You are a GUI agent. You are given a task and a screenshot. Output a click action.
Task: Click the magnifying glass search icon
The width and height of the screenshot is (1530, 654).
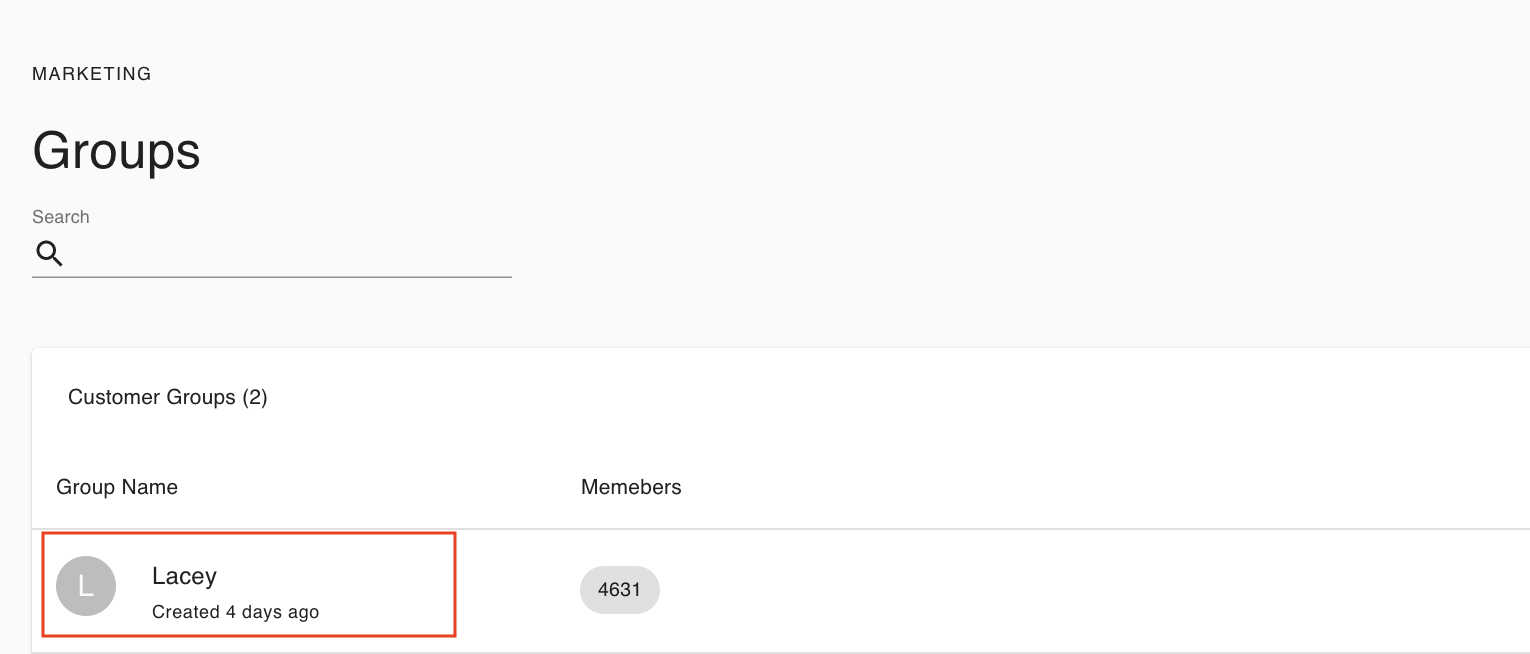coord(50,254)
